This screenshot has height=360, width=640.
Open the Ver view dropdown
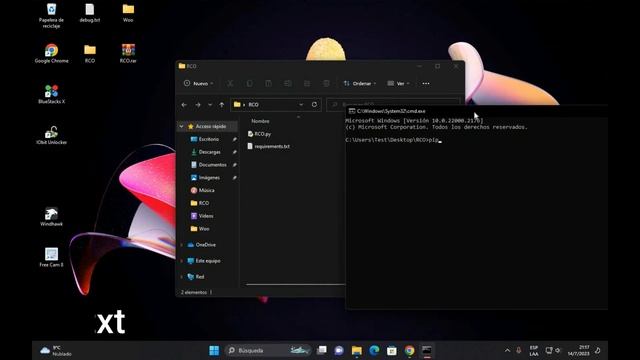tap(398, 83)
